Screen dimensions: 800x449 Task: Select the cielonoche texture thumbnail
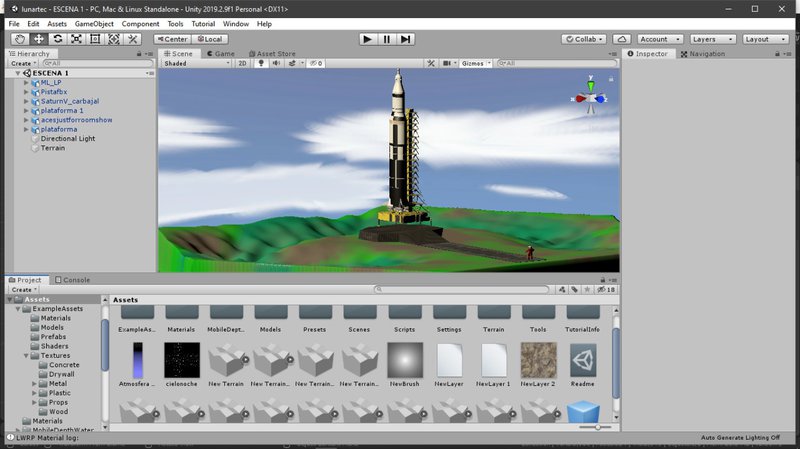point(181,360)
